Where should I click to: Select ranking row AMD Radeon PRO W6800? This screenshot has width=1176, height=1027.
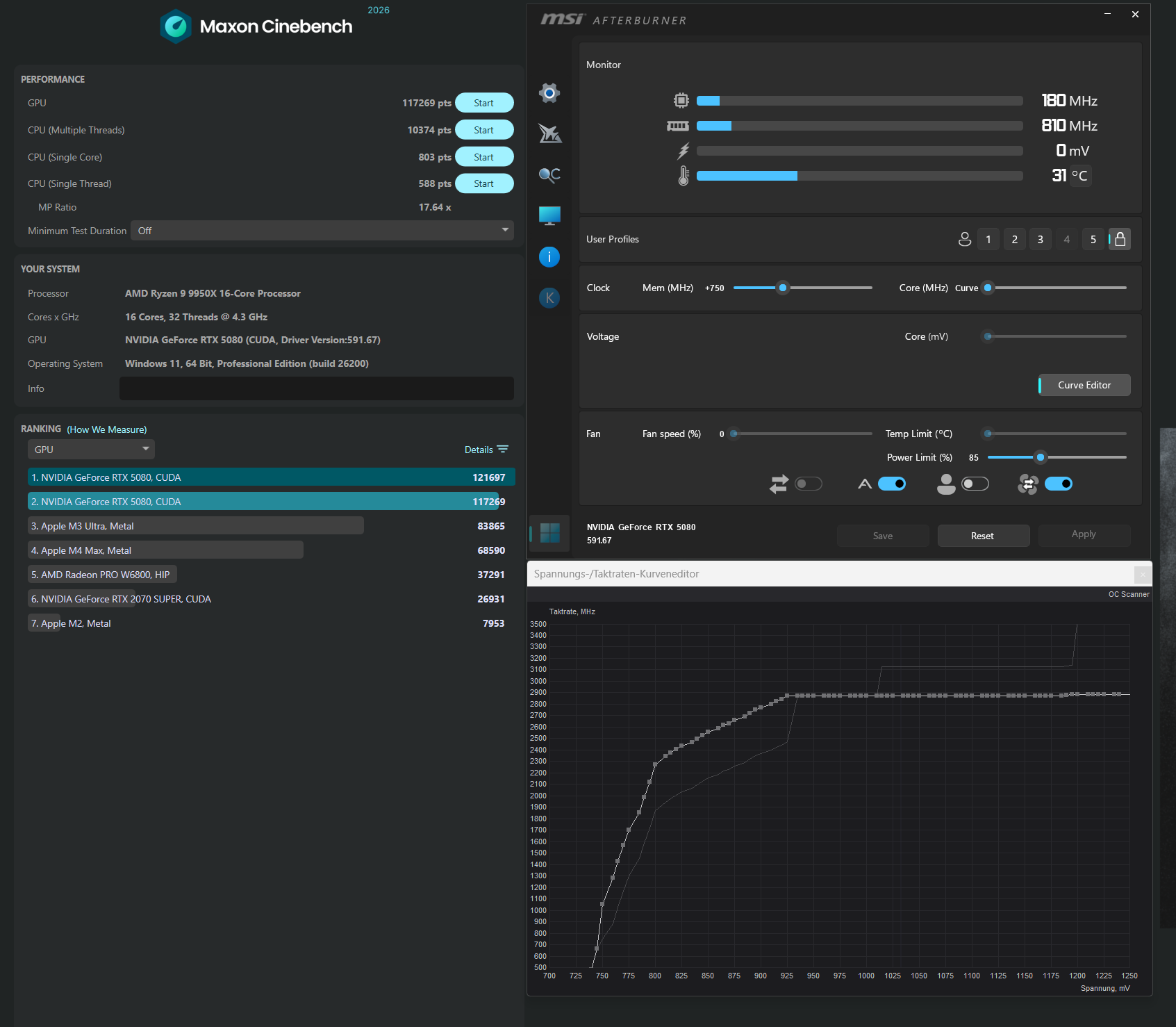271,575
